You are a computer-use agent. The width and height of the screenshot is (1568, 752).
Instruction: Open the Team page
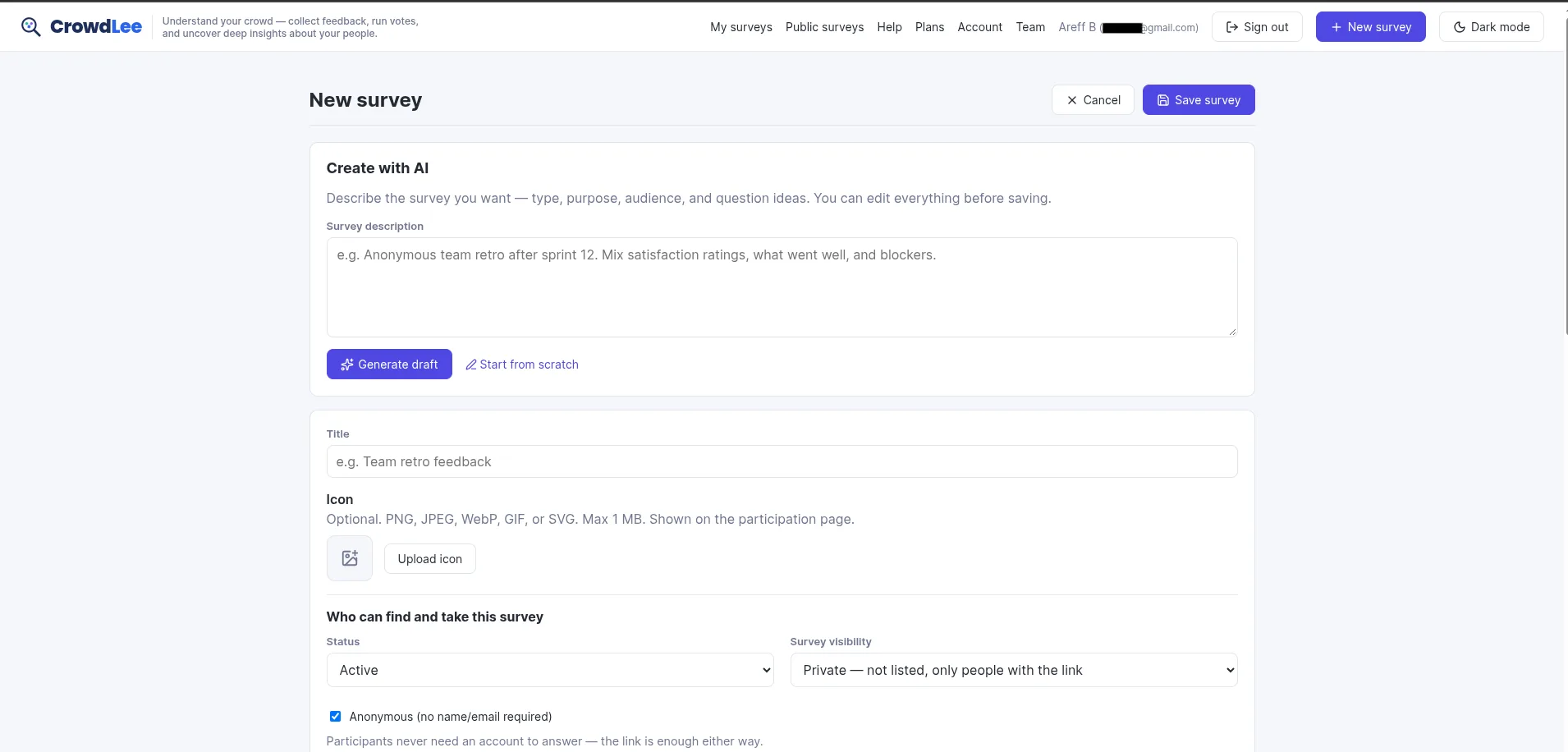click(x=1030, y=27)
